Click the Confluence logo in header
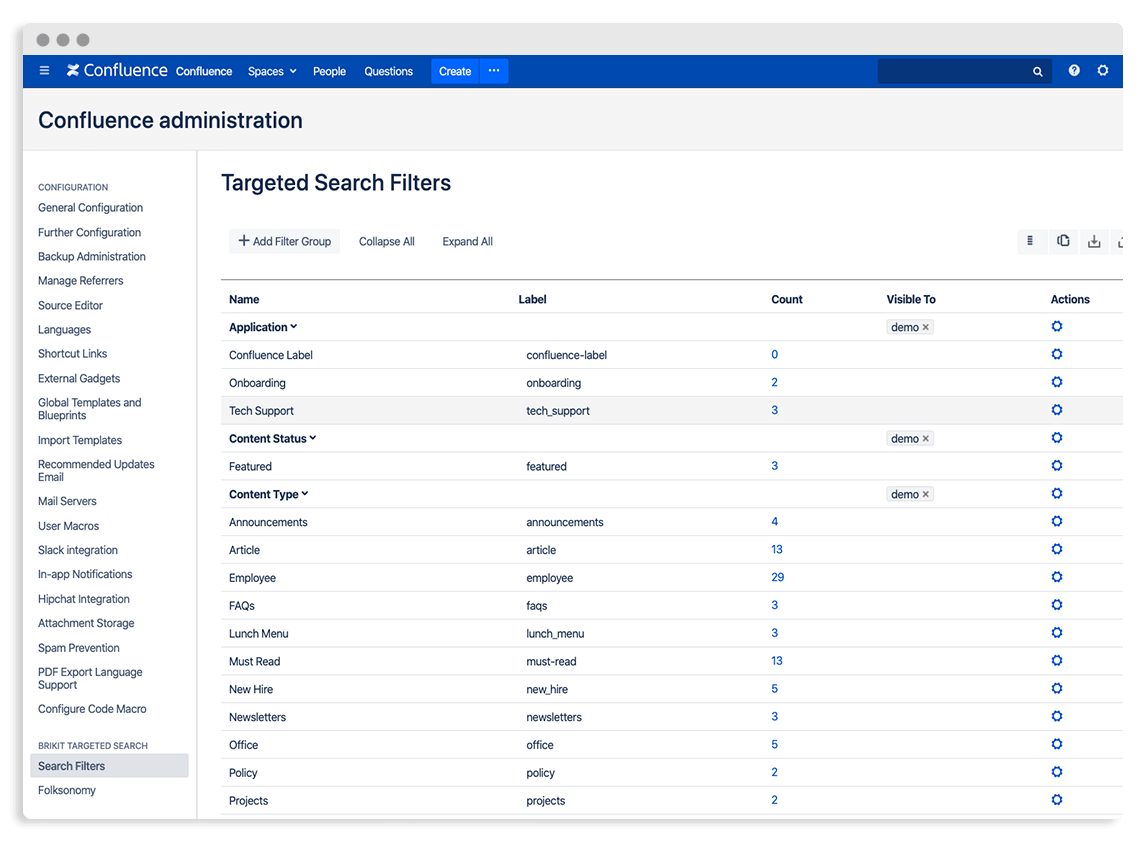Screen dimensions: 1146x842 point(117,70)
